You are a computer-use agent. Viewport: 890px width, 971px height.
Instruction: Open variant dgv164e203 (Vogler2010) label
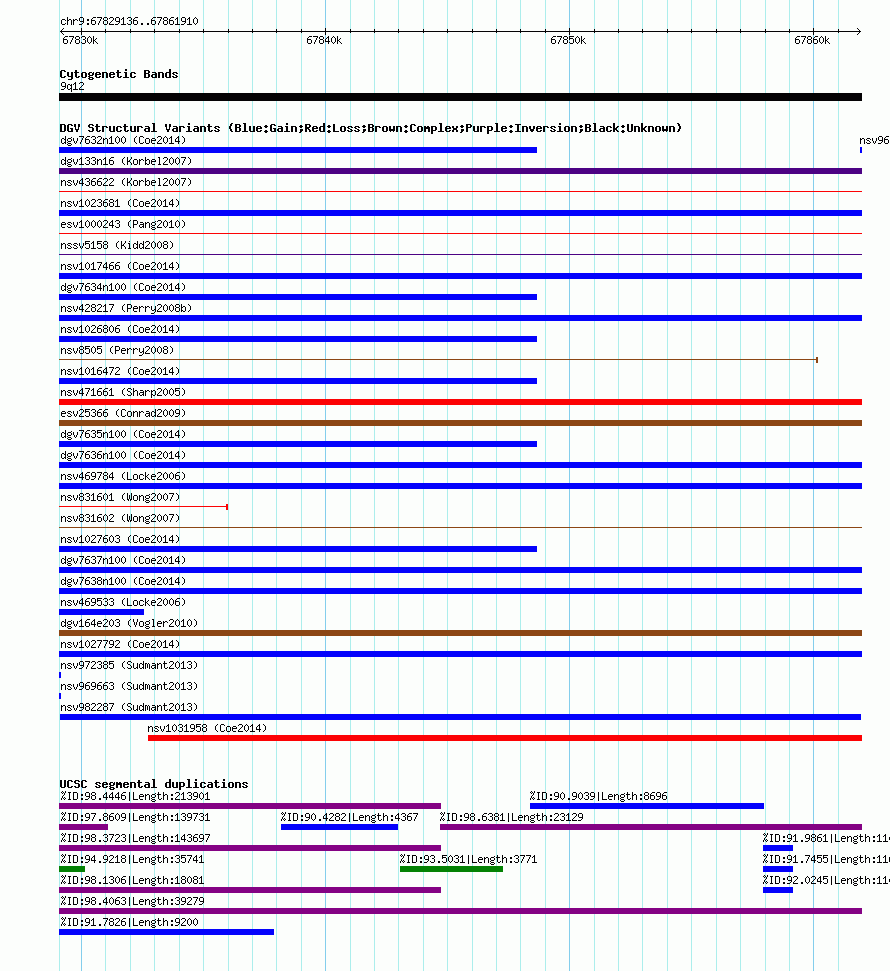[x=129, y=624]
